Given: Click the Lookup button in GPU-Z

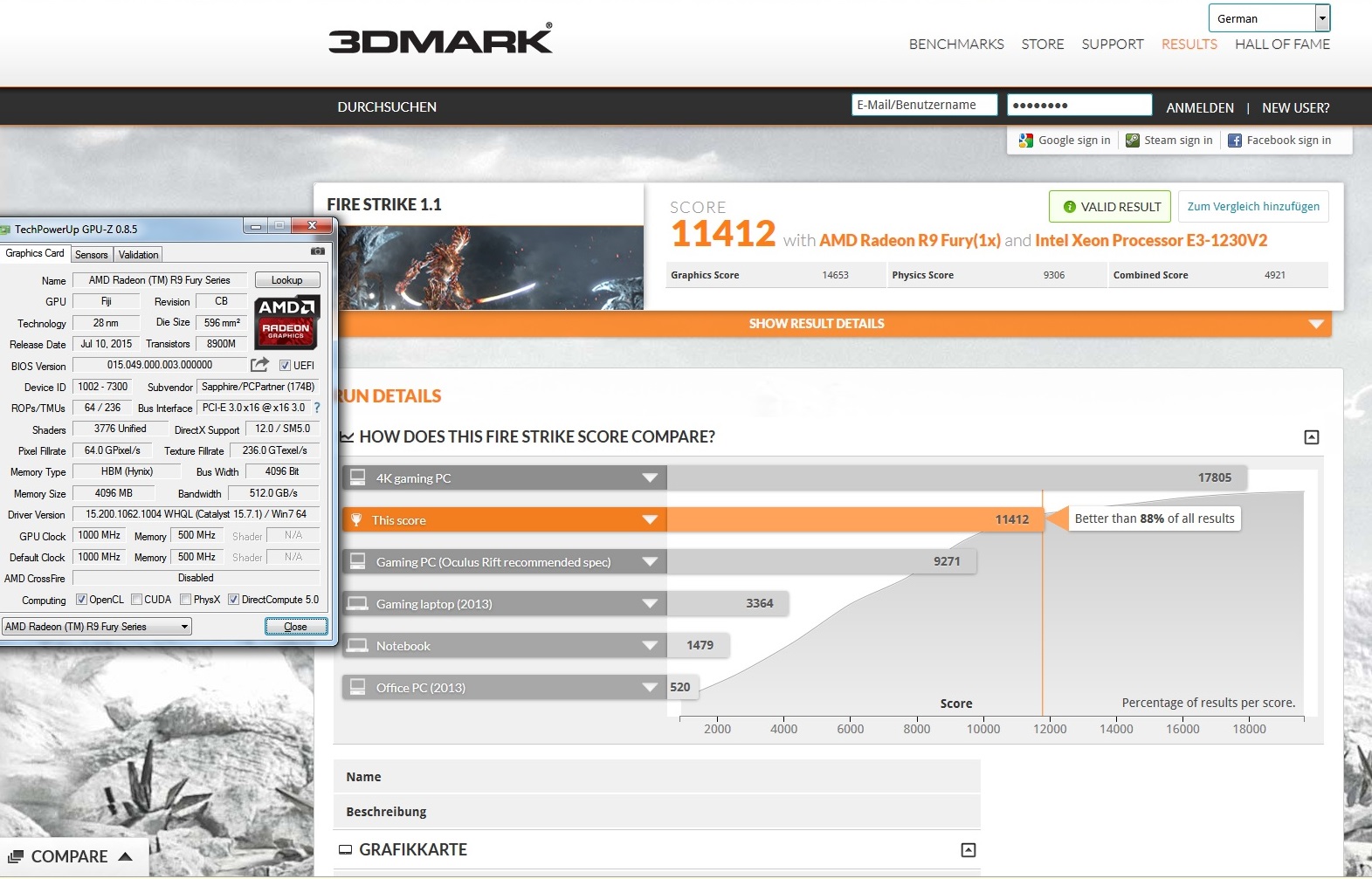Looking at the screenshot, I should (x=287, y=280).
